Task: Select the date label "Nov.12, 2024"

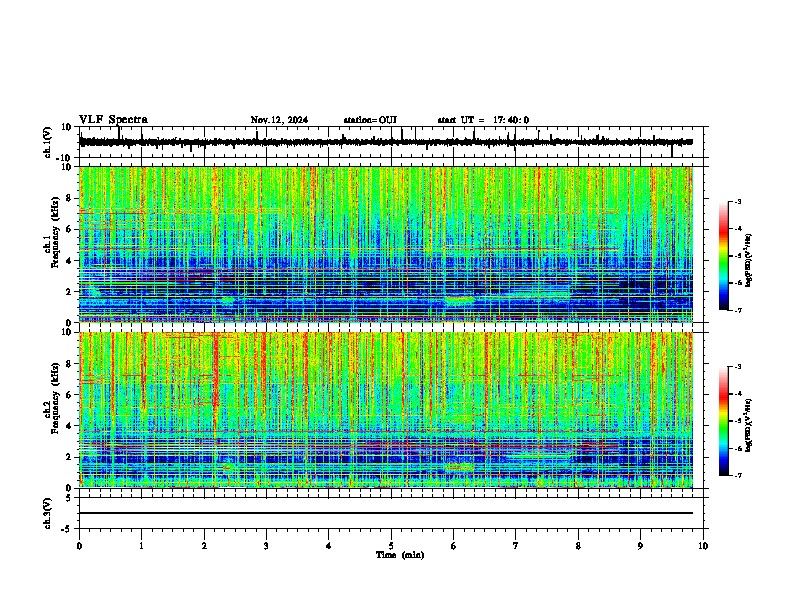Action: coord(279,120)
